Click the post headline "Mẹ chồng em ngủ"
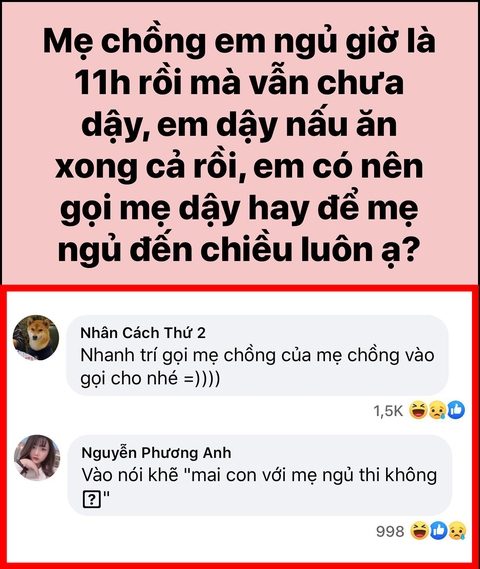 click(174, 41)
